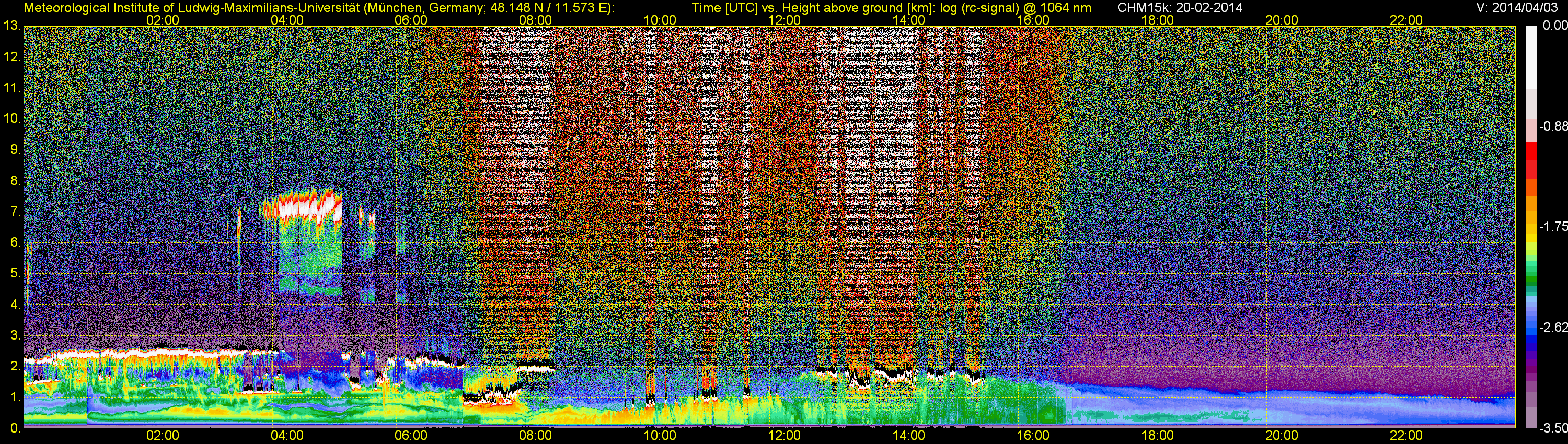This screenshot has width=1568, height=444.
Task: Click the 06:00 label on the top time axis
Action: click(x=411, y=20)
